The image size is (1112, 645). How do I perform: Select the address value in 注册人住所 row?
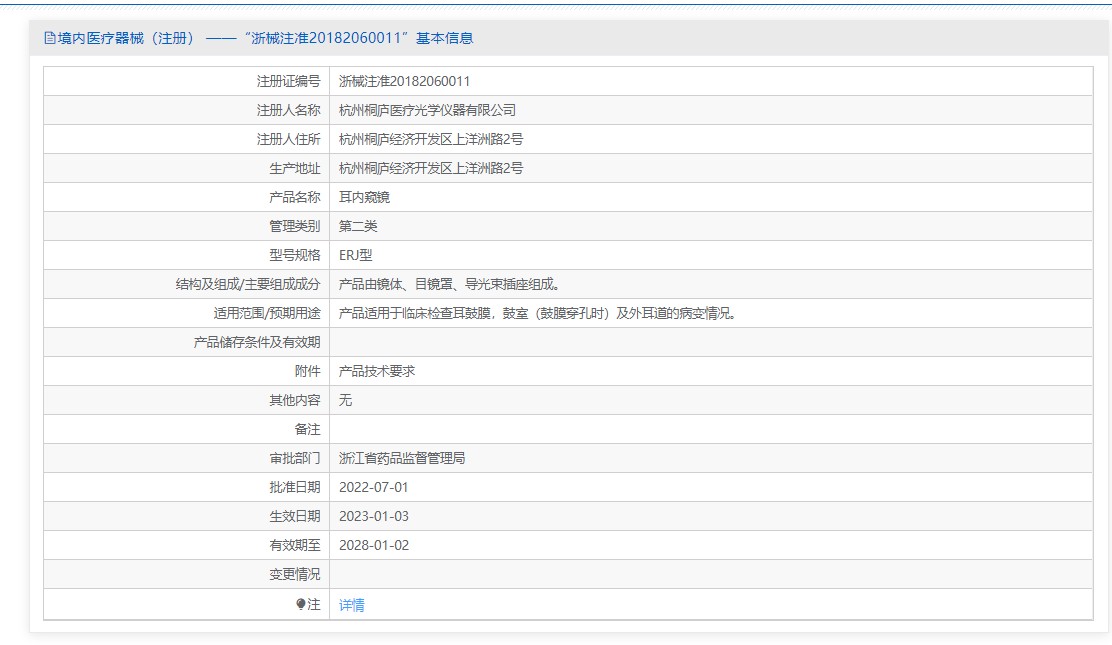[x=430, y=140]
